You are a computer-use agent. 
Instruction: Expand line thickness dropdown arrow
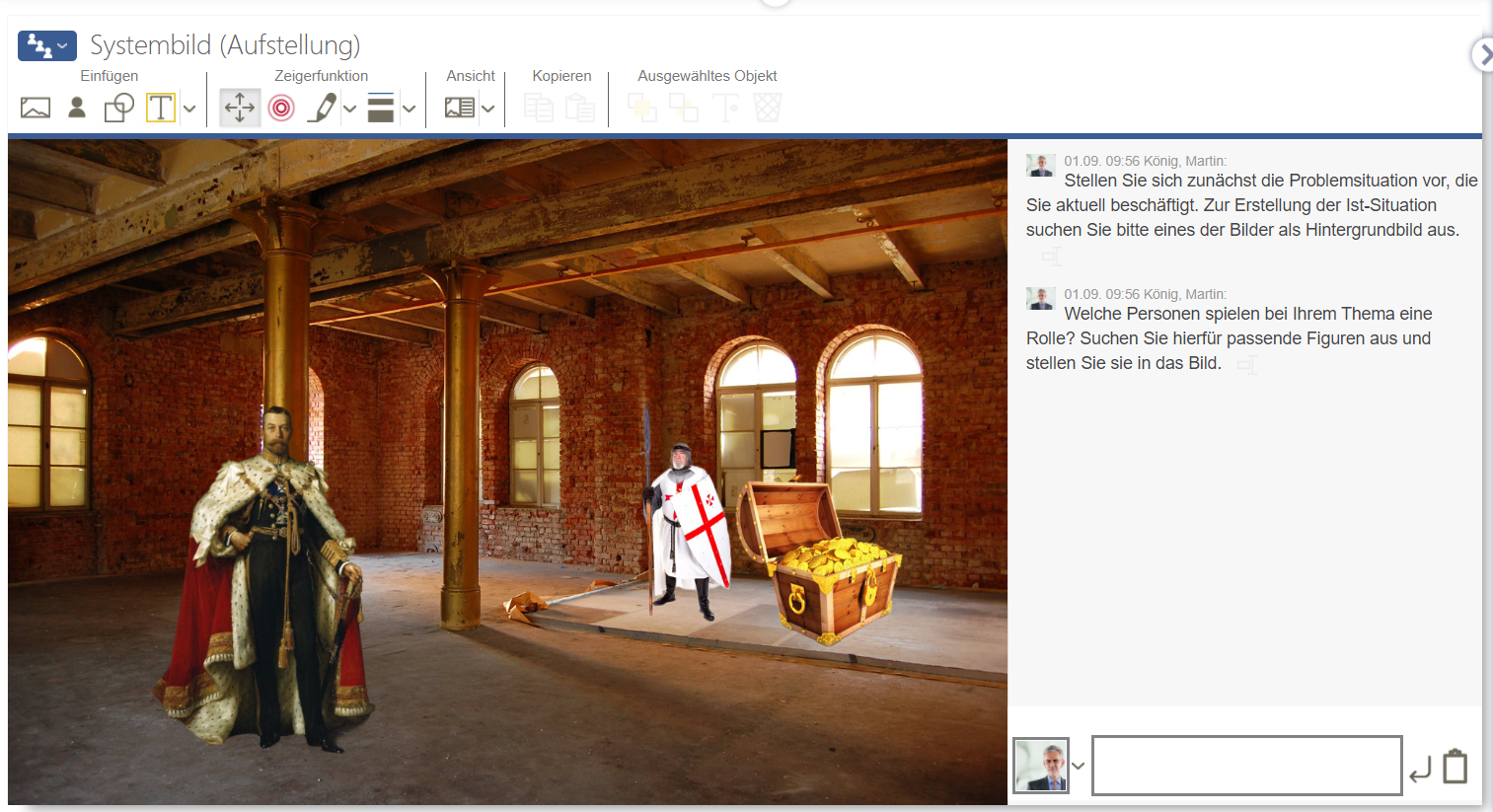(409, 109)
